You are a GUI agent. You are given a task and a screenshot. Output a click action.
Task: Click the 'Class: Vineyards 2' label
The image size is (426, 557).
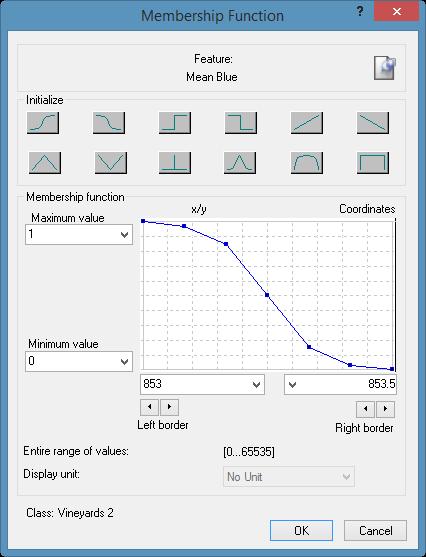[x=70, y=513]
